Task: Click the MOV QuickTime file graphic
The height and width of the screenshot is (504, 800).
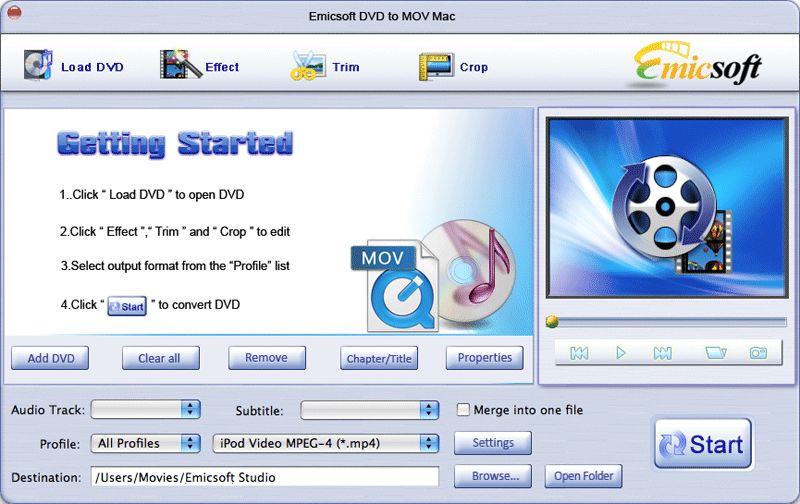Action: (x=395, y=287)
